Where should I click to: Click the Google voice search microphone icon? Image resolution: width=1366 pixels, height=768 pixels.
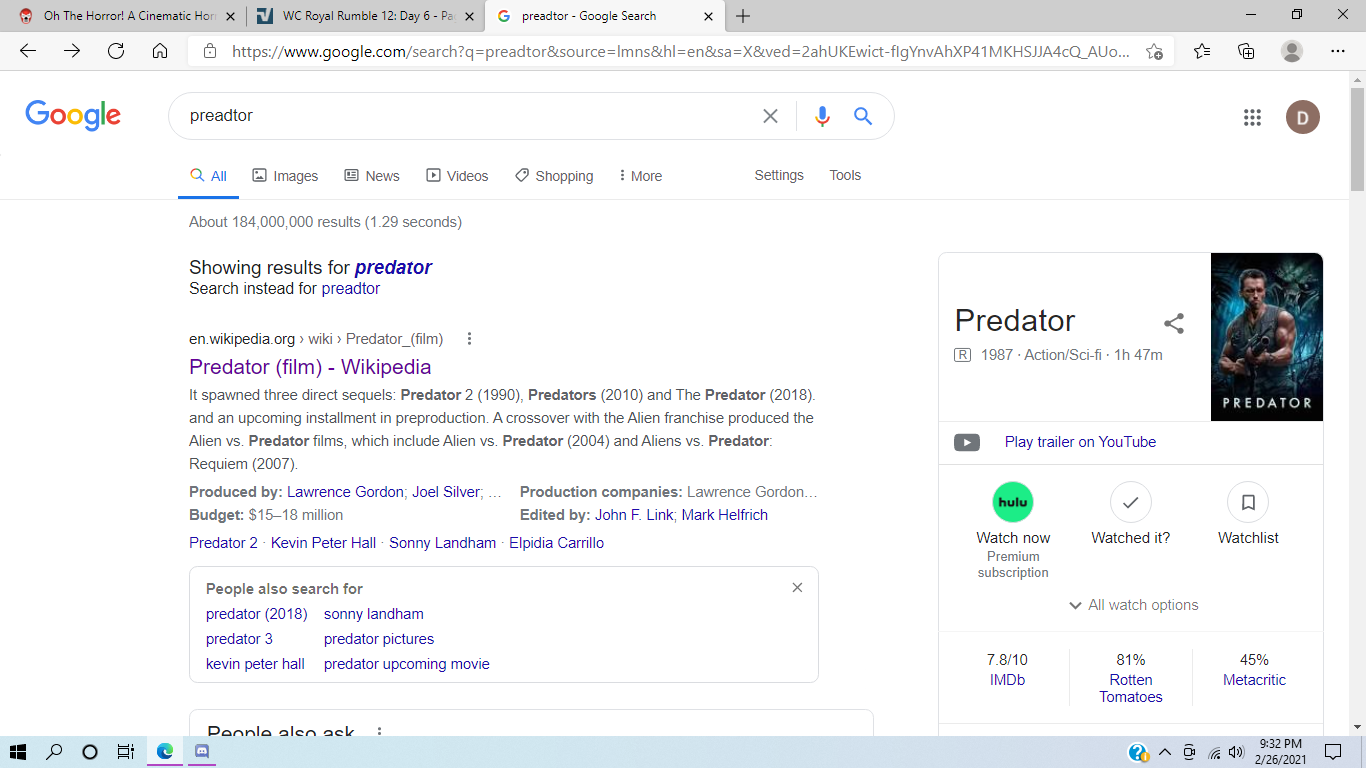pyautogui.click(x=822, y=116)
